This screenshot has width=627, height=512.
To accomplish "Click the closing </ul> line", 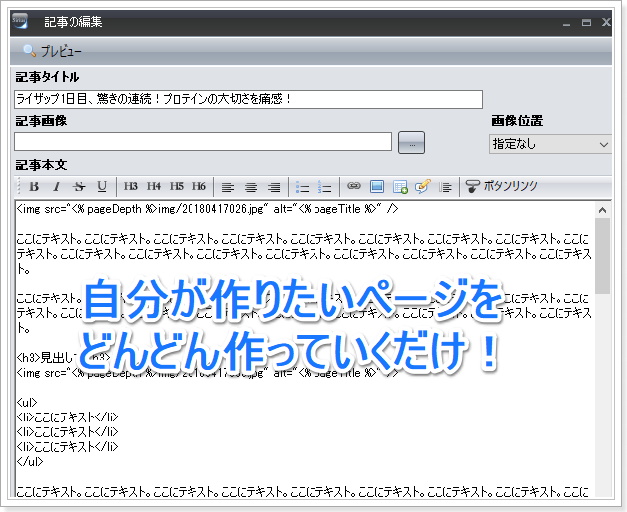I will point(30,461).
